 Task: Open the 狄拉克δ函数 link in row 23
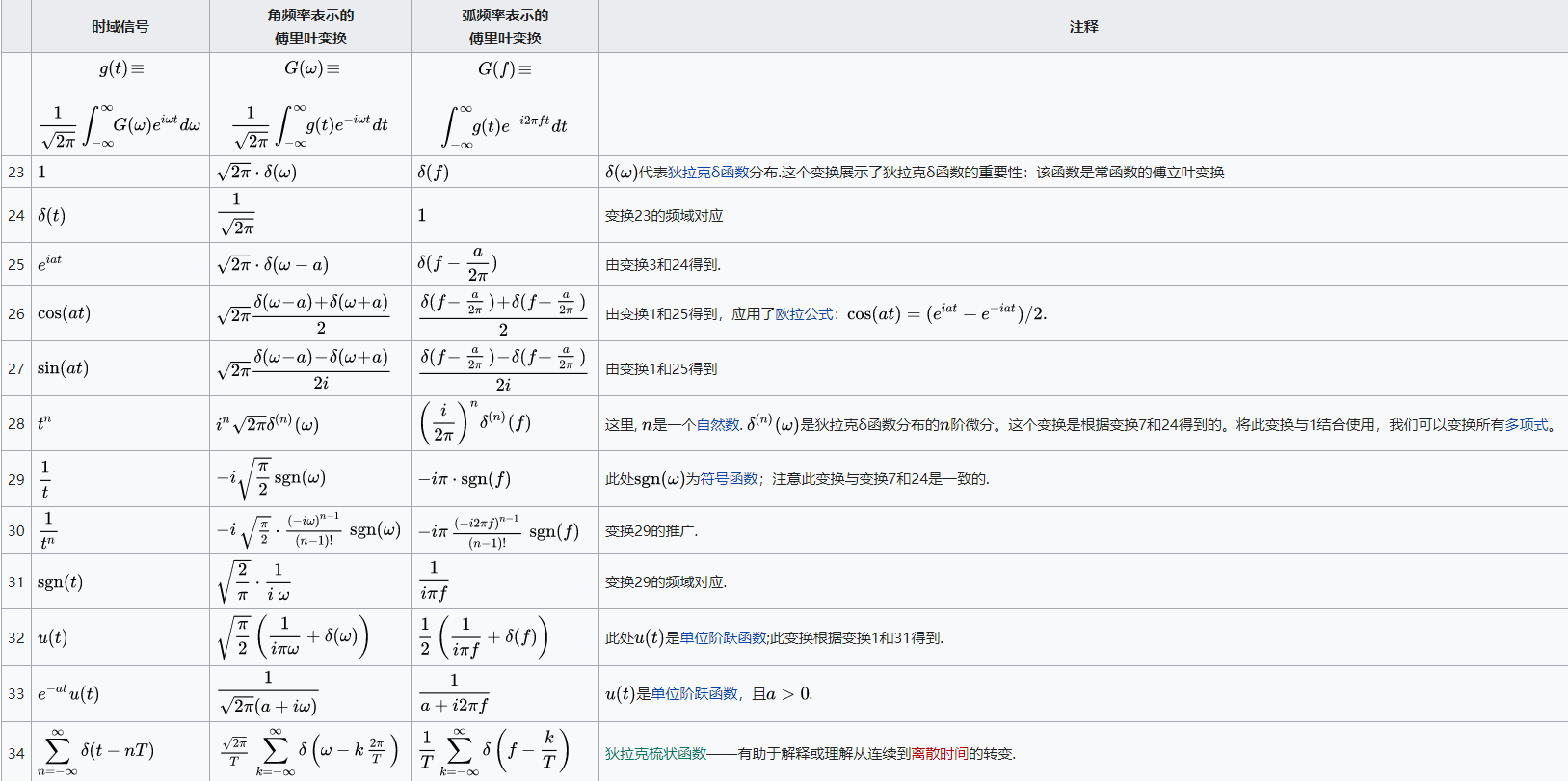click(x=708, y=172)
